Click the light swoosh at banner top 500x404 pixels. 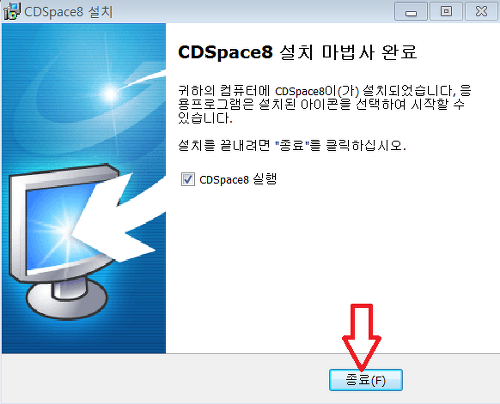145,79
